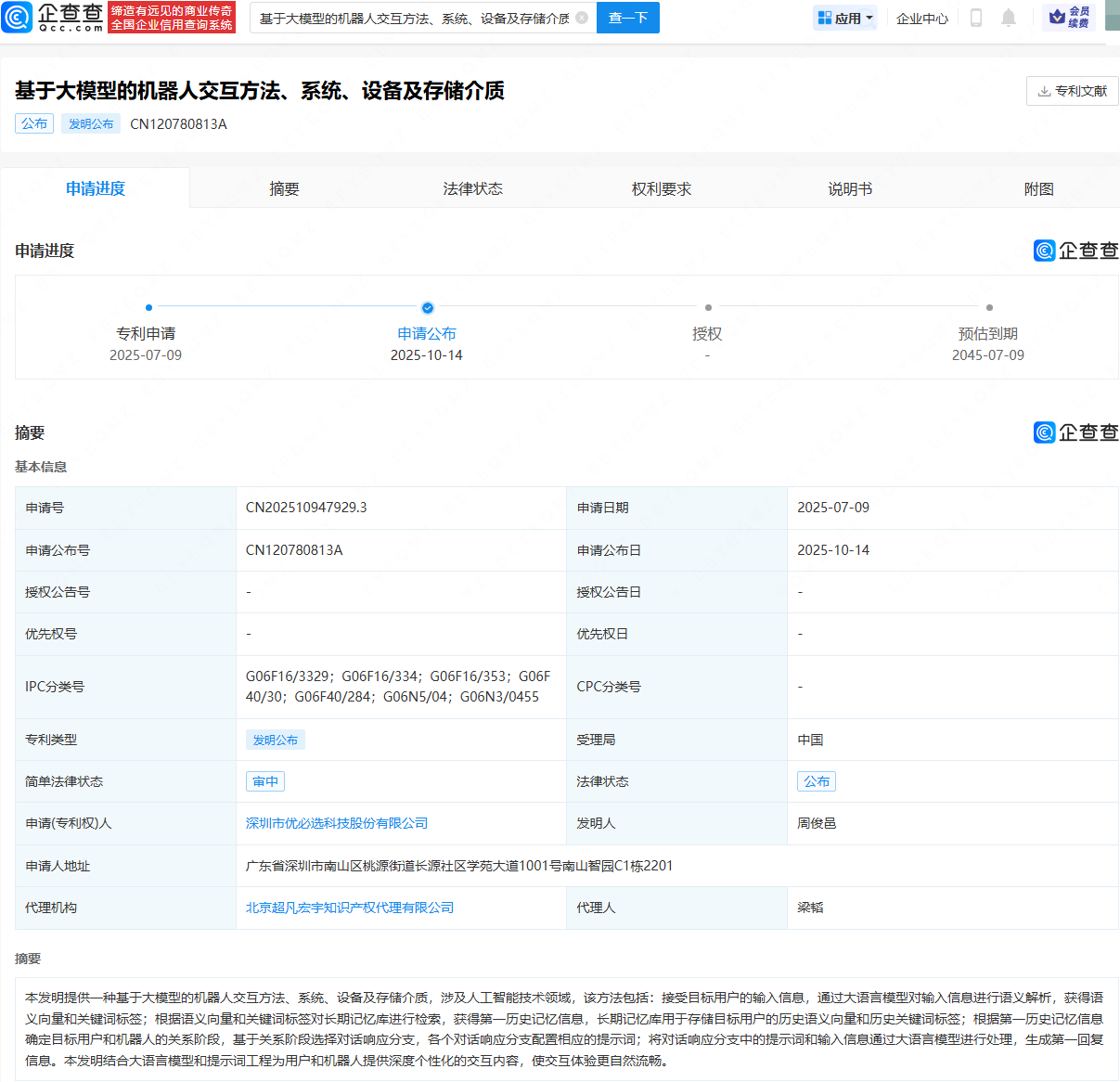Click the 审中 legal status tag
The width and height of the screenshot is (1120, 1082).
[265, 781]
